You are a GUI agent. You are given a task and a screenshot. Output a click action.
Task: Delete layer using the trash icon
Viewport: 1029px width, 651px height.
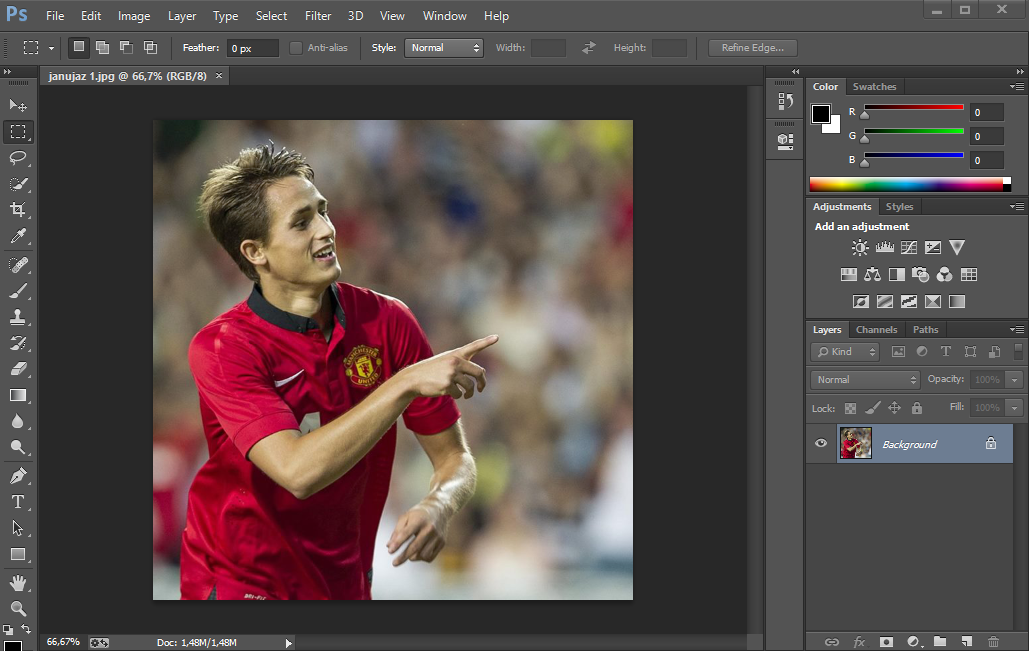993,641
